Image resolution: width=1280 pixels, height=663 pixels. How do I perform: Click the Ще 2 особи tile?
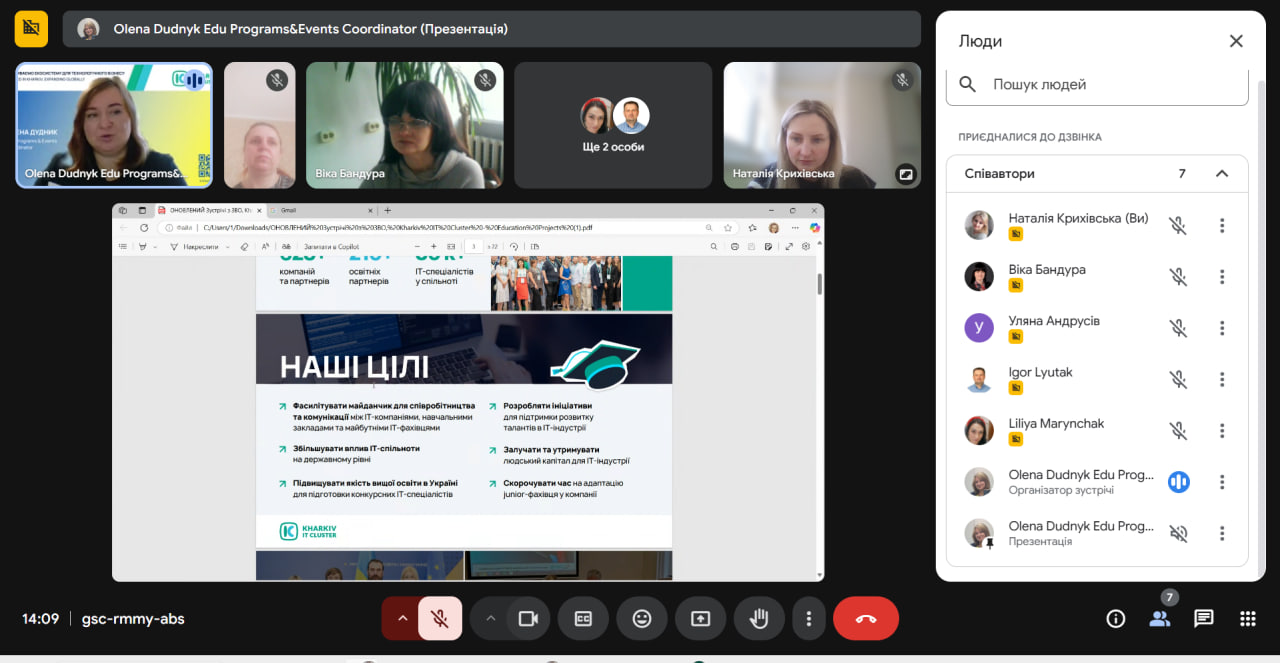tap(613, 125)
